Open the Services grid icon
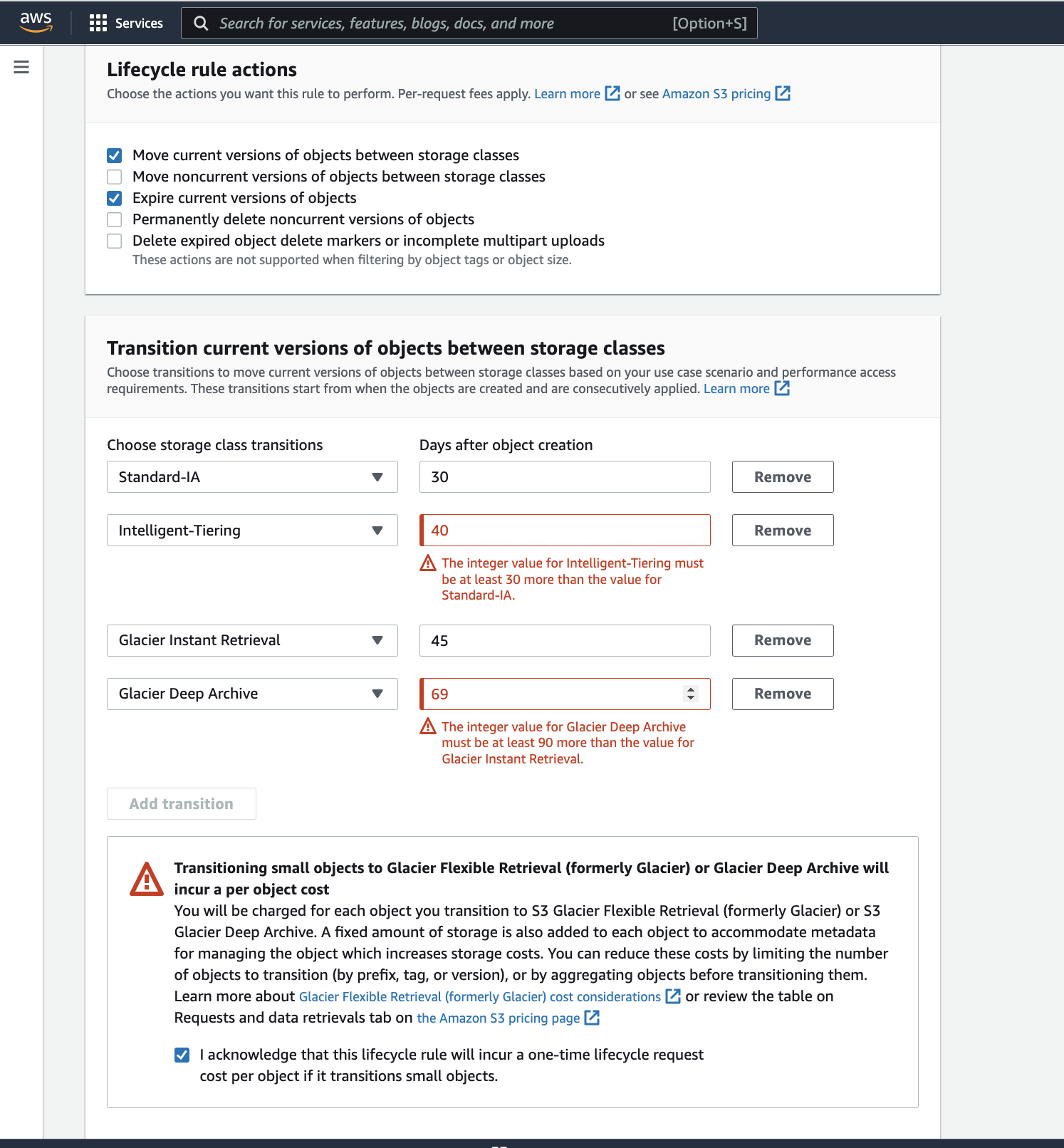Viewport: 1064px width, 1148px height. pyautogui.click(x=98, y=23)
